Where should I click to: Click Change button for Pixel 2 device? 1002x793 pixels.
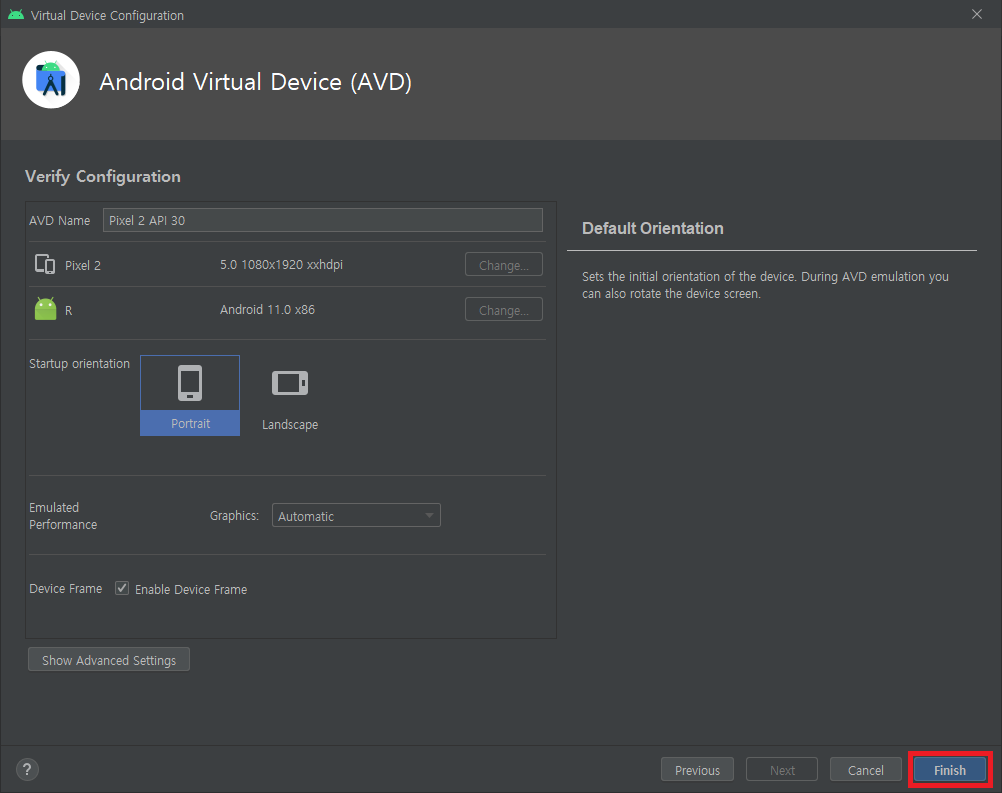click(504, 265)
